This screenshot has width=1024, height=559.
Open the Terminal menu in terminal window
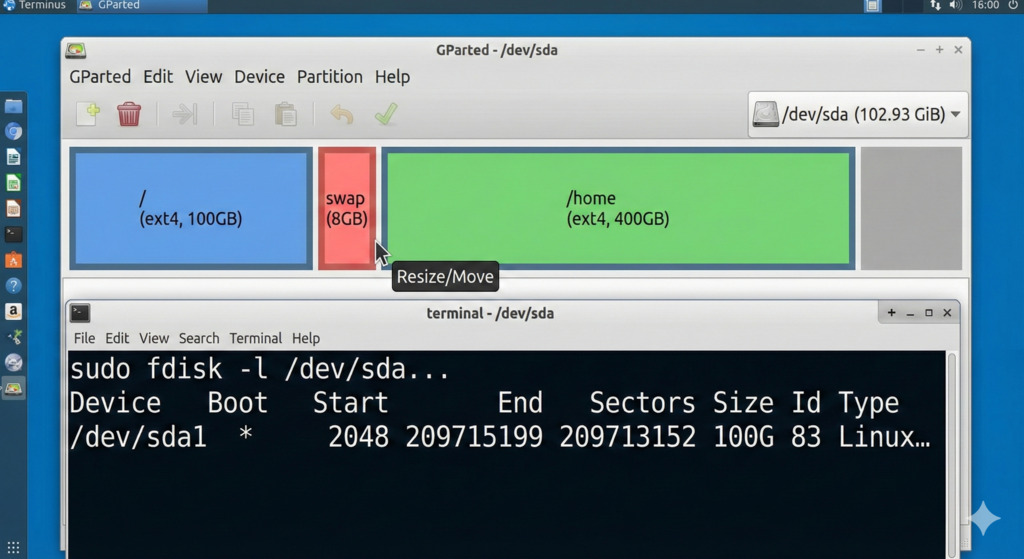coord(255,338)
